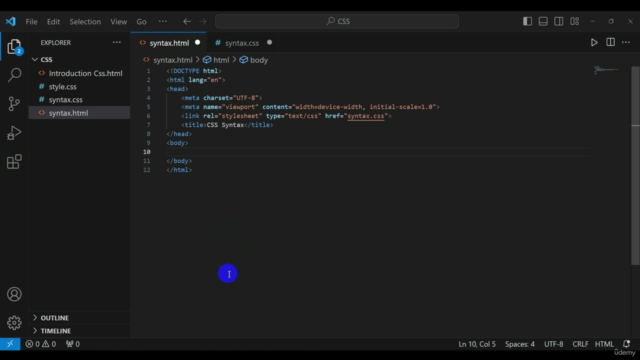Open the Run and Debug view
Image resolution: width=640 pixels, height=360 pixels.
[x=14, y=133]
